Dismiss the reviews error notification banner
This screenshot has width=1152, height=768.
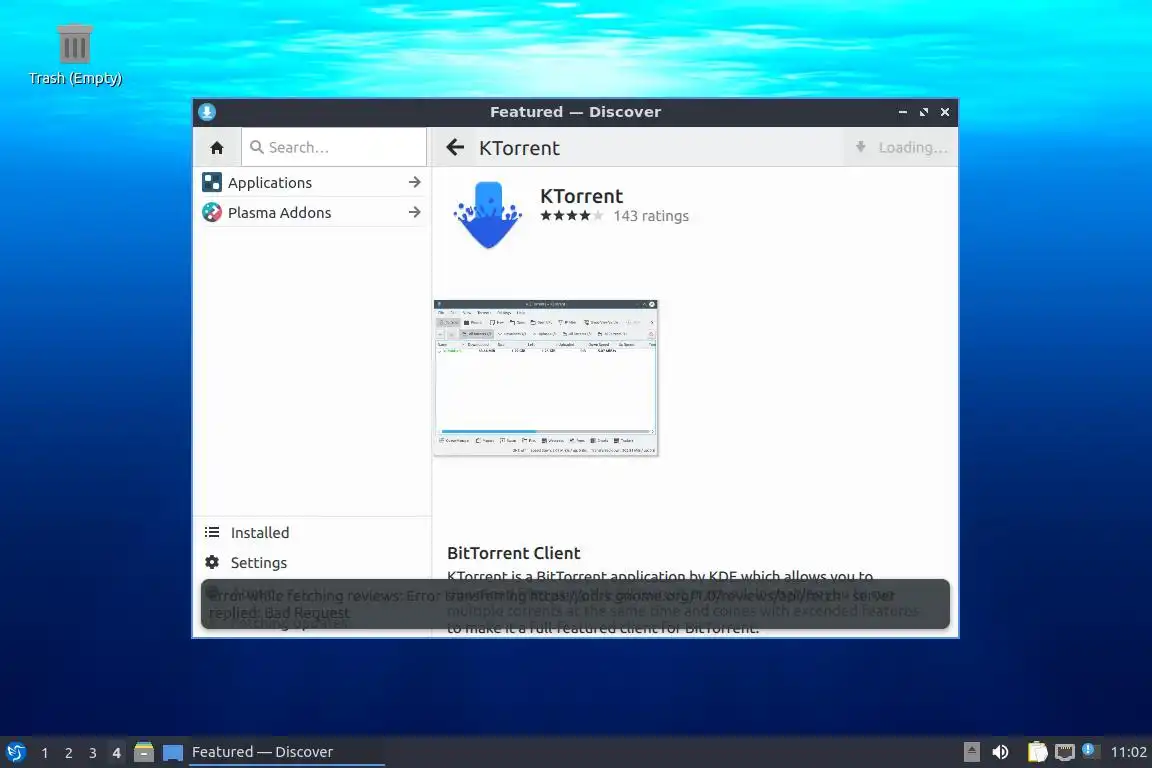point(575,604)
